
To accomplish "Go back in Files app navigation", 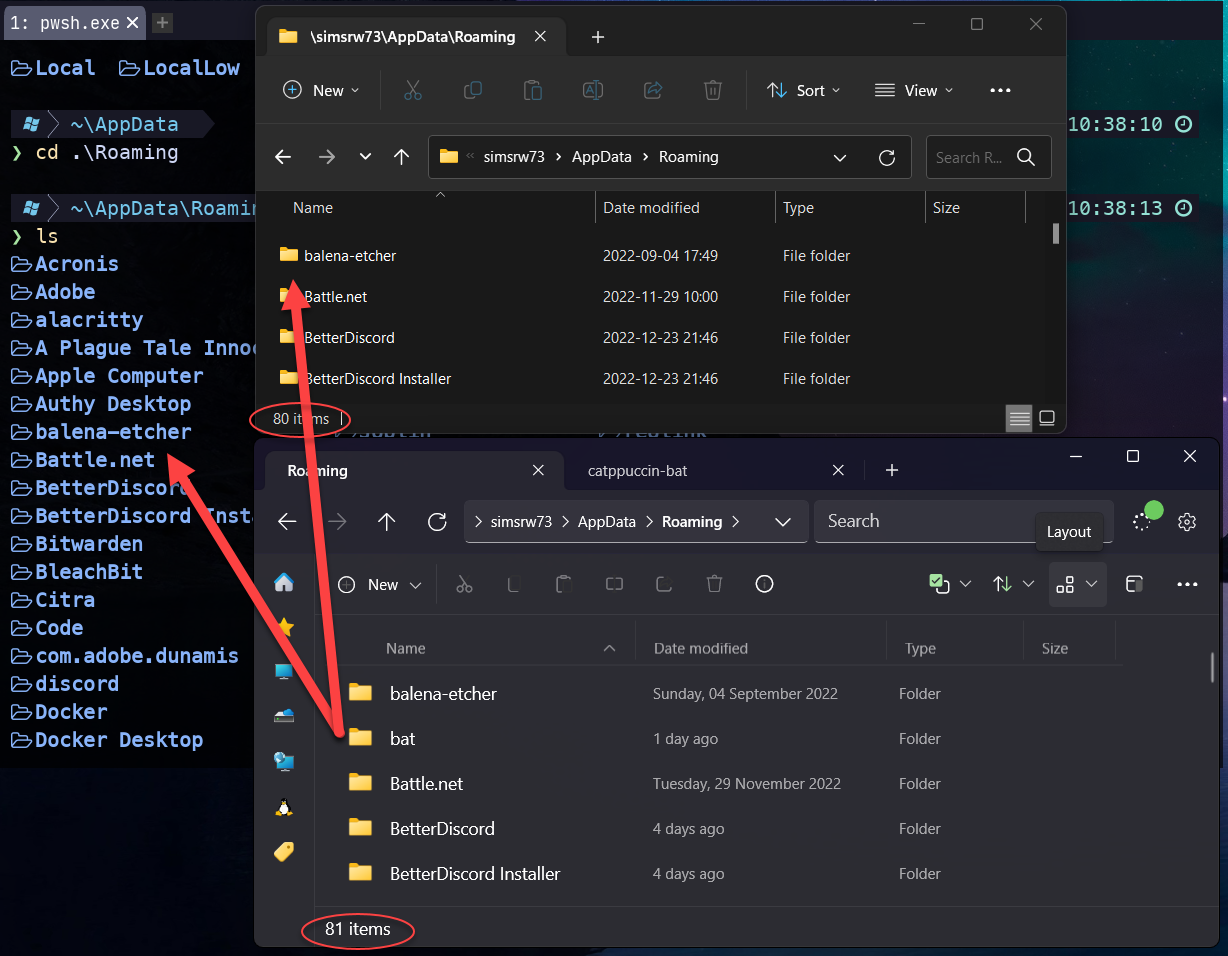I will (x=287, y=521).
